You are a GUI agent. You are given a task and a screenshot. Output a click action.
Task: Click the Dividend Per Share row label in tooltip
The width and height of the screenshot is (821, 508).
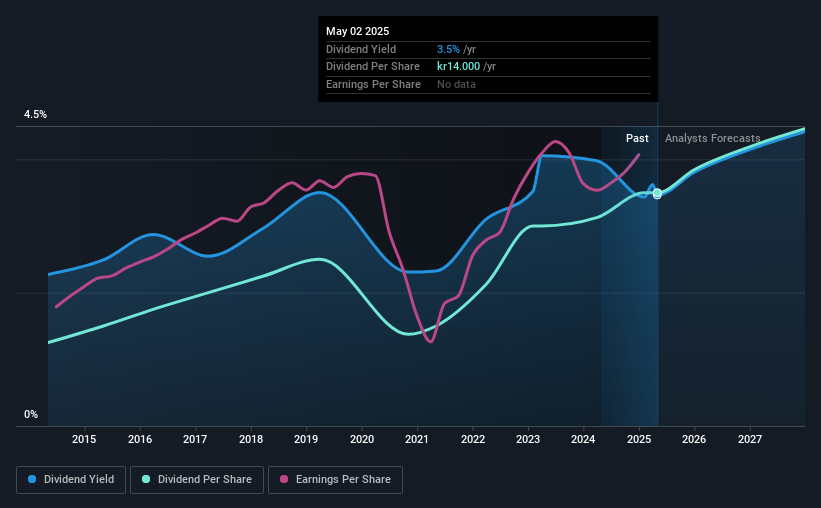tap(373, 67)
